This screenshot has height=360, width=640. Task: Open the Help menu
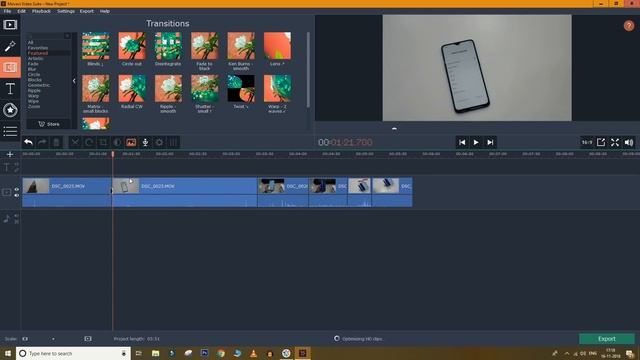(104, 11)
